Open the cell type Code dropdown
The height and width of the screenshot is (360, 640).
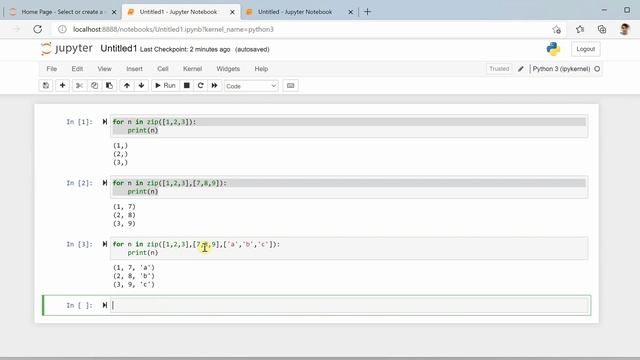(251, 86)
